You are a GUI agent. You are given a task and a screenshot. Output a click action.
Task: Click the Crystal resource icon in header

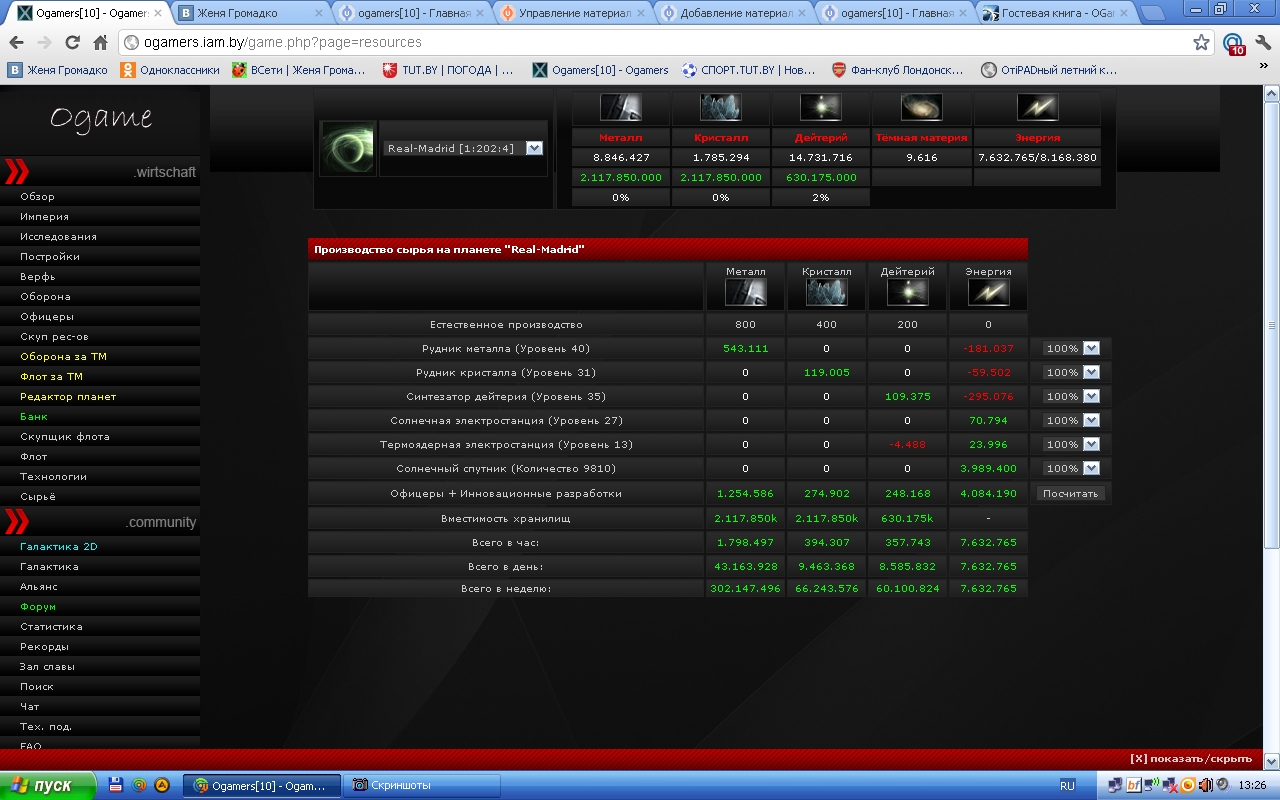(x=721, y=107)
